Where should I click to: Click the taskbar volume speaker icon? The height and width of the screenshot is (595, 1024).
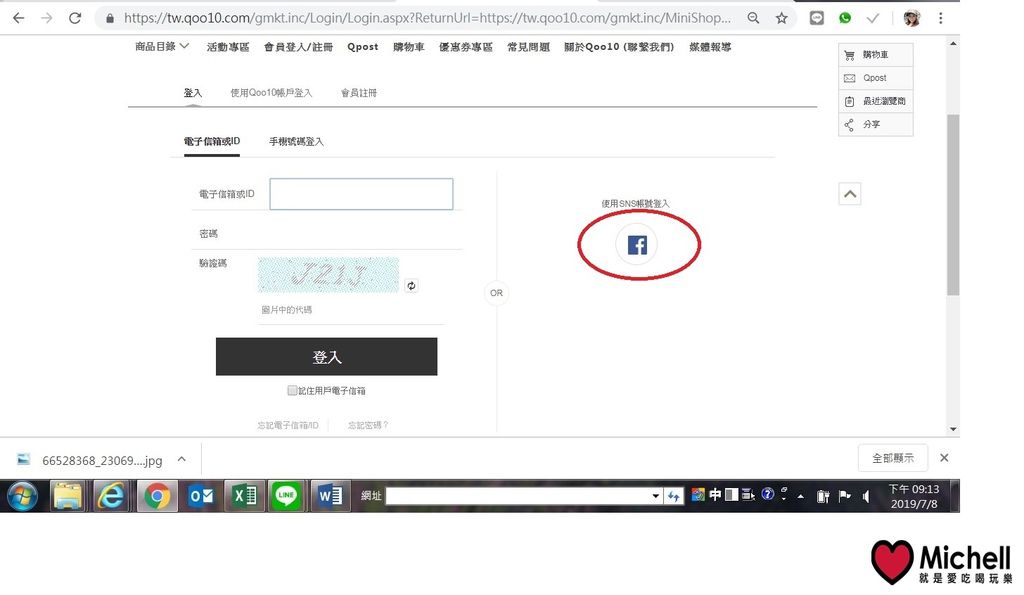click(866, 496)
